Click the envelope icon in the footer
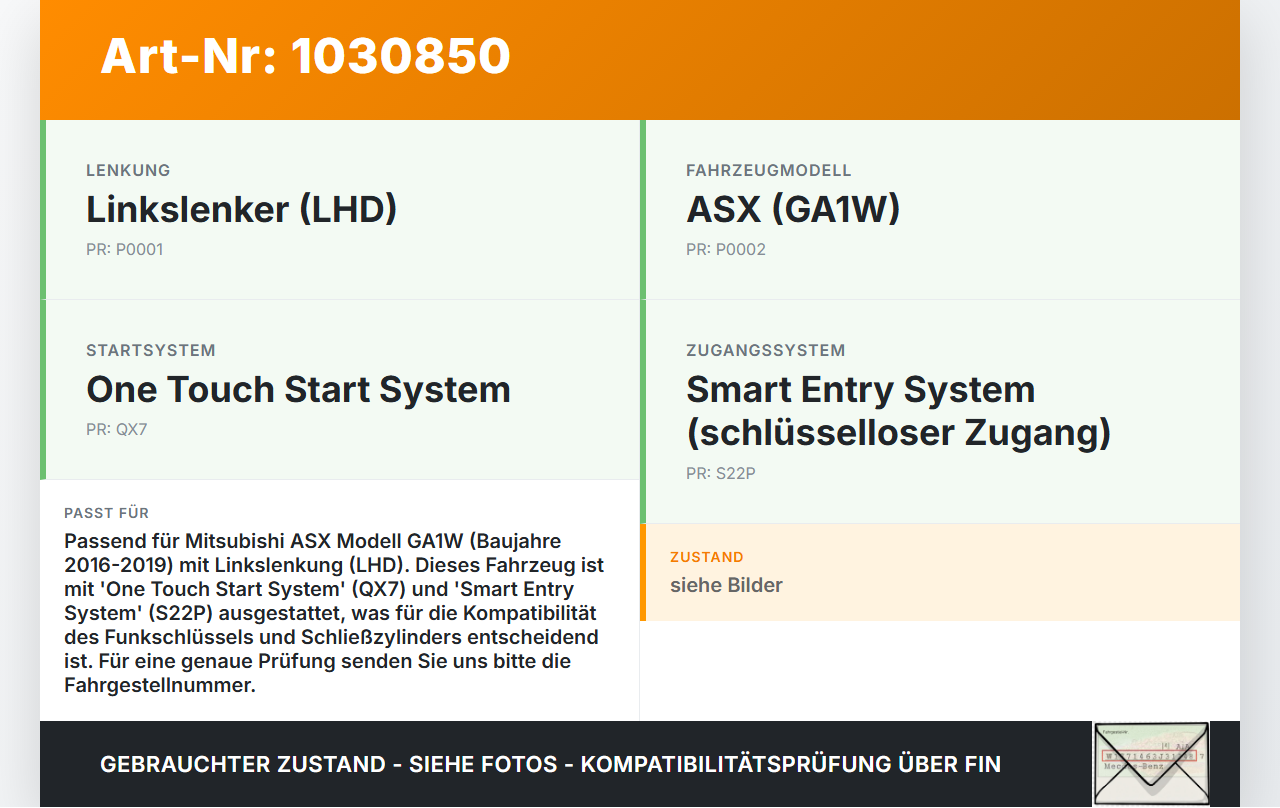This screenshot has width=1280, height=808. [x=1151, y=764]
